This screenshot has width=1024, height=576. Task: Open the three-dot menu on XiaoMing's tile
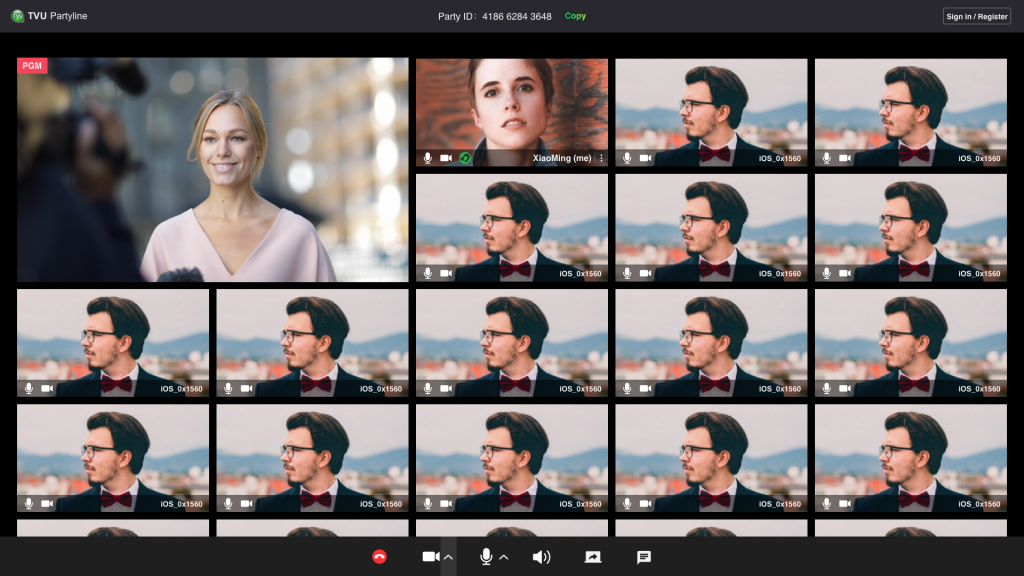coord(601,158)
